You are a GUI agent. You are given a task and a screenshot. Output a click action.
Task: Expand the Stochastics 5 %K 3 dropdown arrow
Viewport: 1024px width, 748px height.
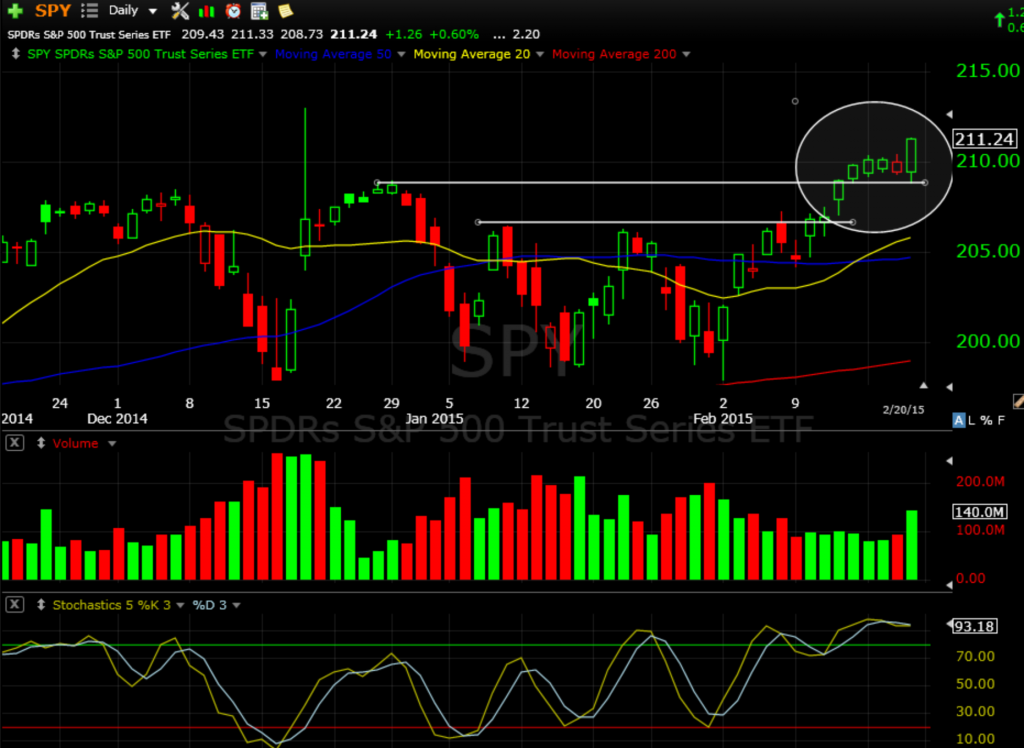[180, 606]
